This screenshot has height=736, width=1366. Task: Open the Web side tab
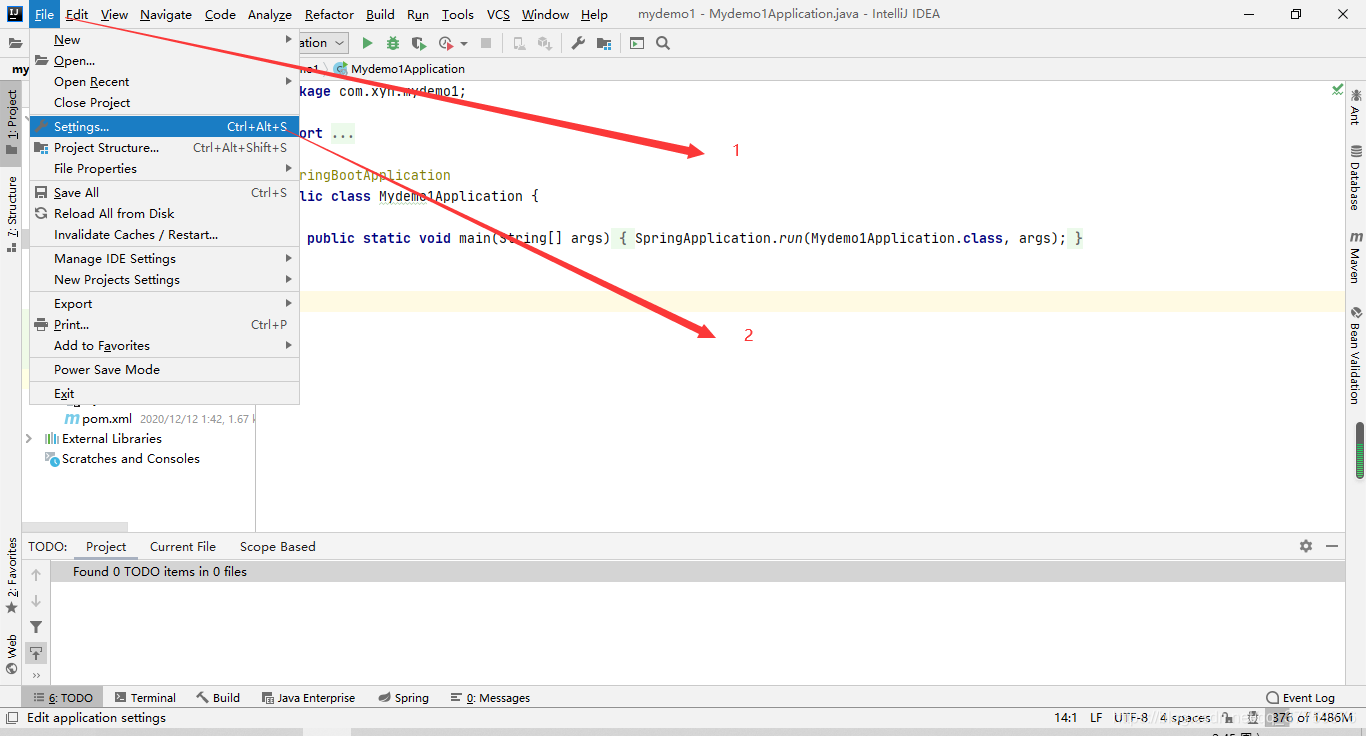click(x=12, y=654)
